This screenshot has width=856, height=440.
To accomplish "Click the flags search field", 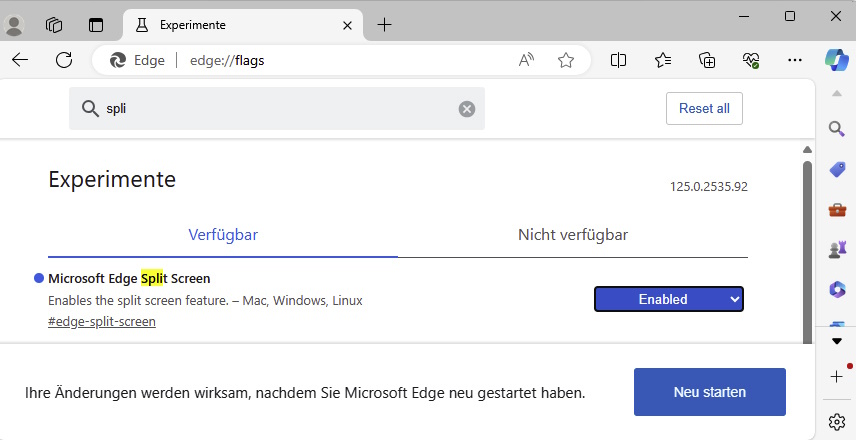I will (x=277, y=109).
